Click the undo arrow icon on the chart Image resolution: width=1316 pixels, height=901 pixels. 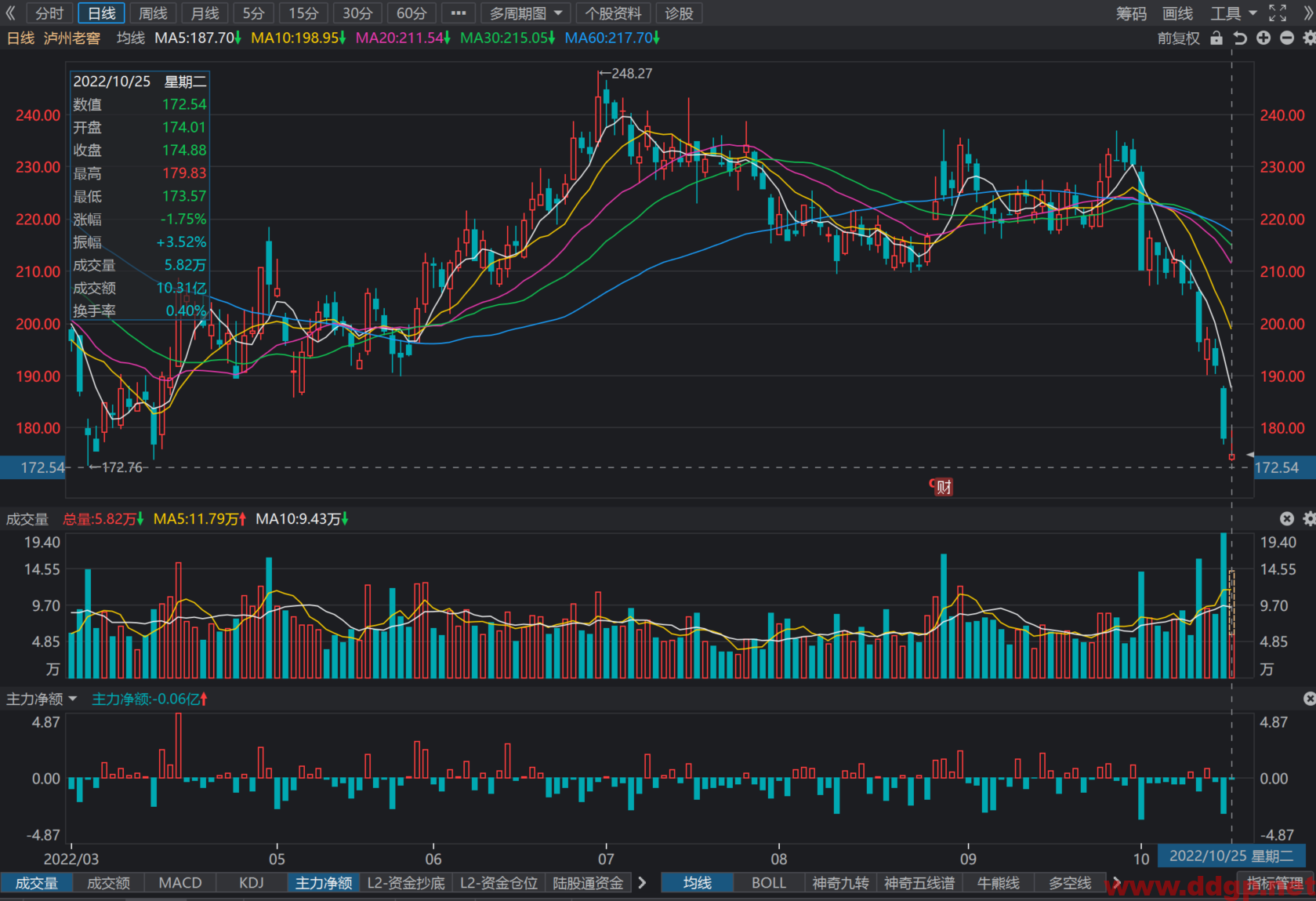[1240, 38]
